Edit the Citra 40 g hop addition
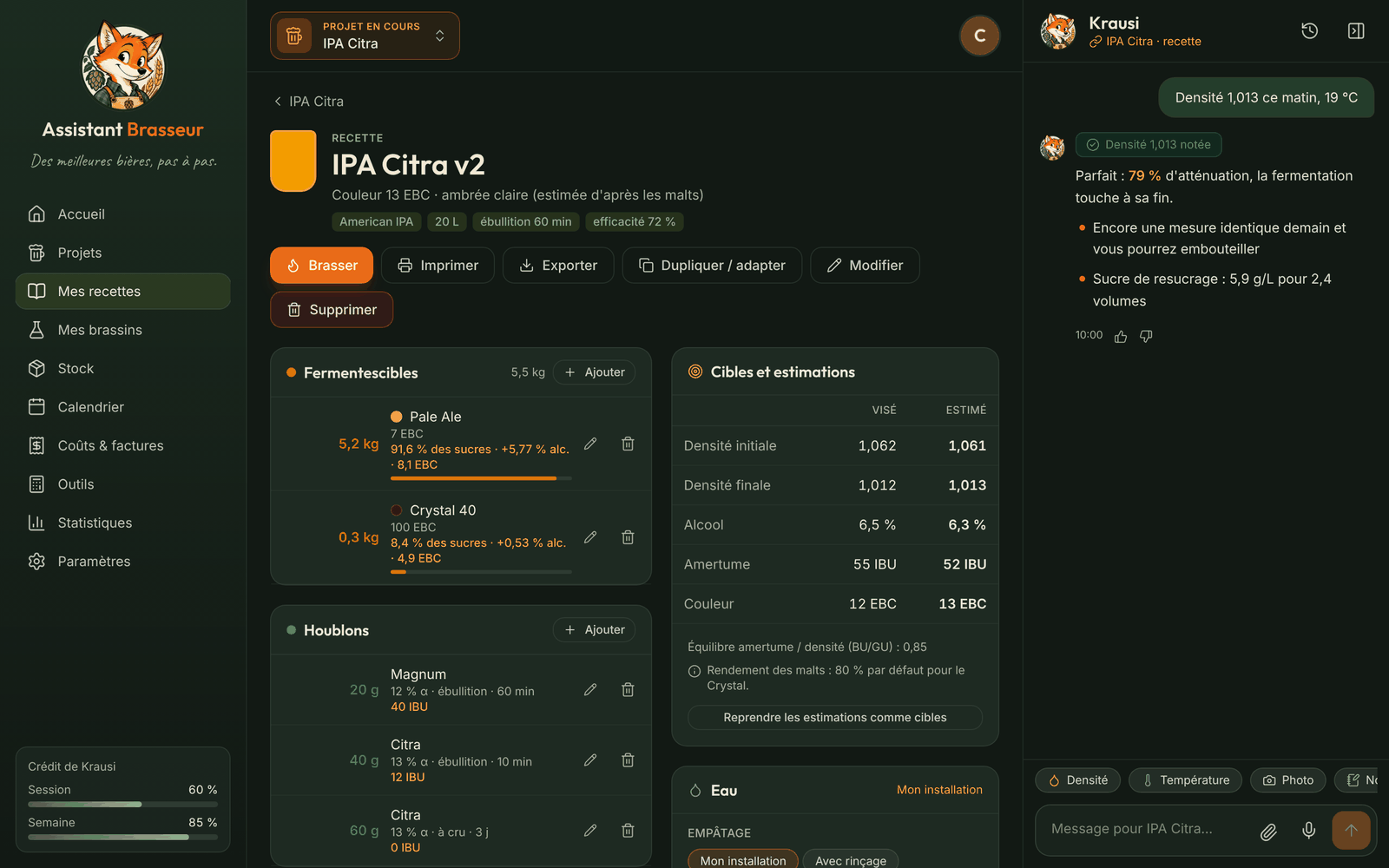 point(590,760)
